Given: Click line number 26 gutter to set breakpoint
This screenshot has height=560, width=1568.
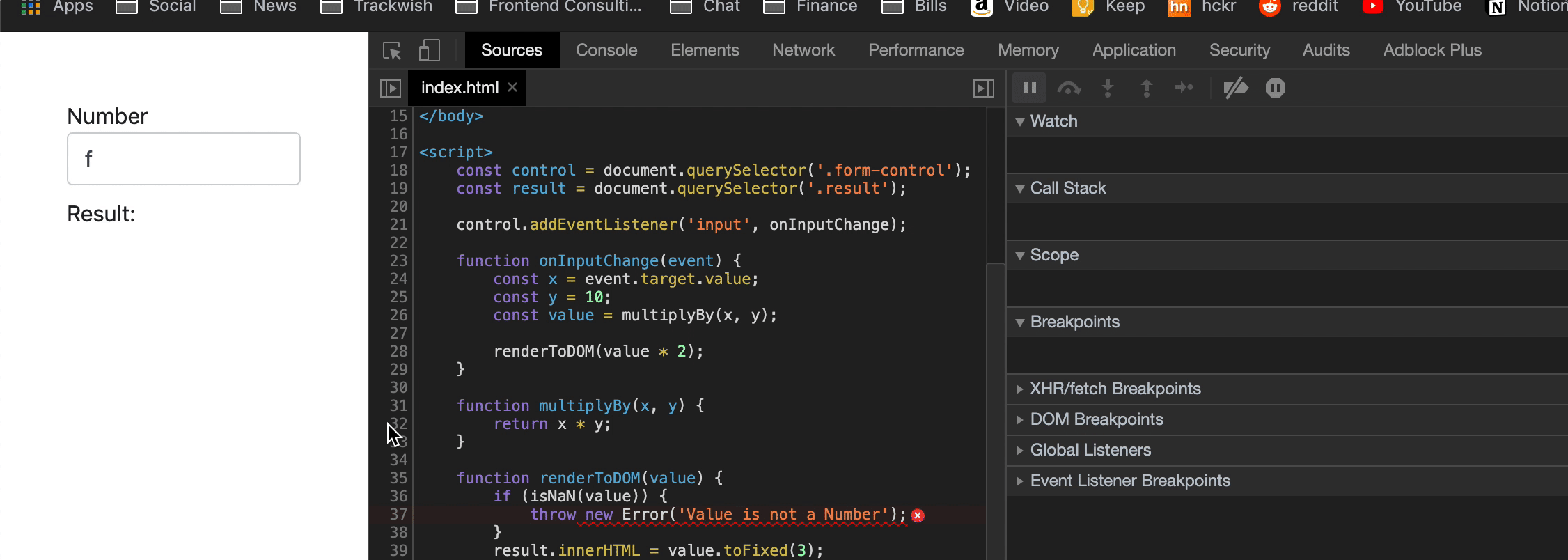Looking at the screenshot, I should click(398, 316).
